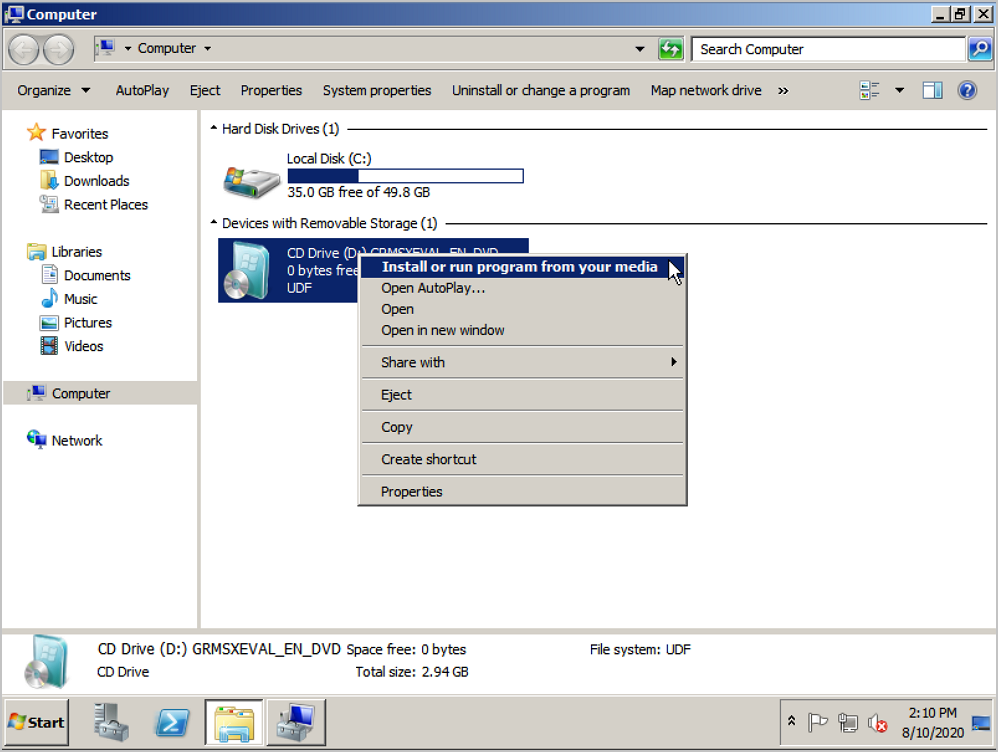Open Music library

[80, 299]
